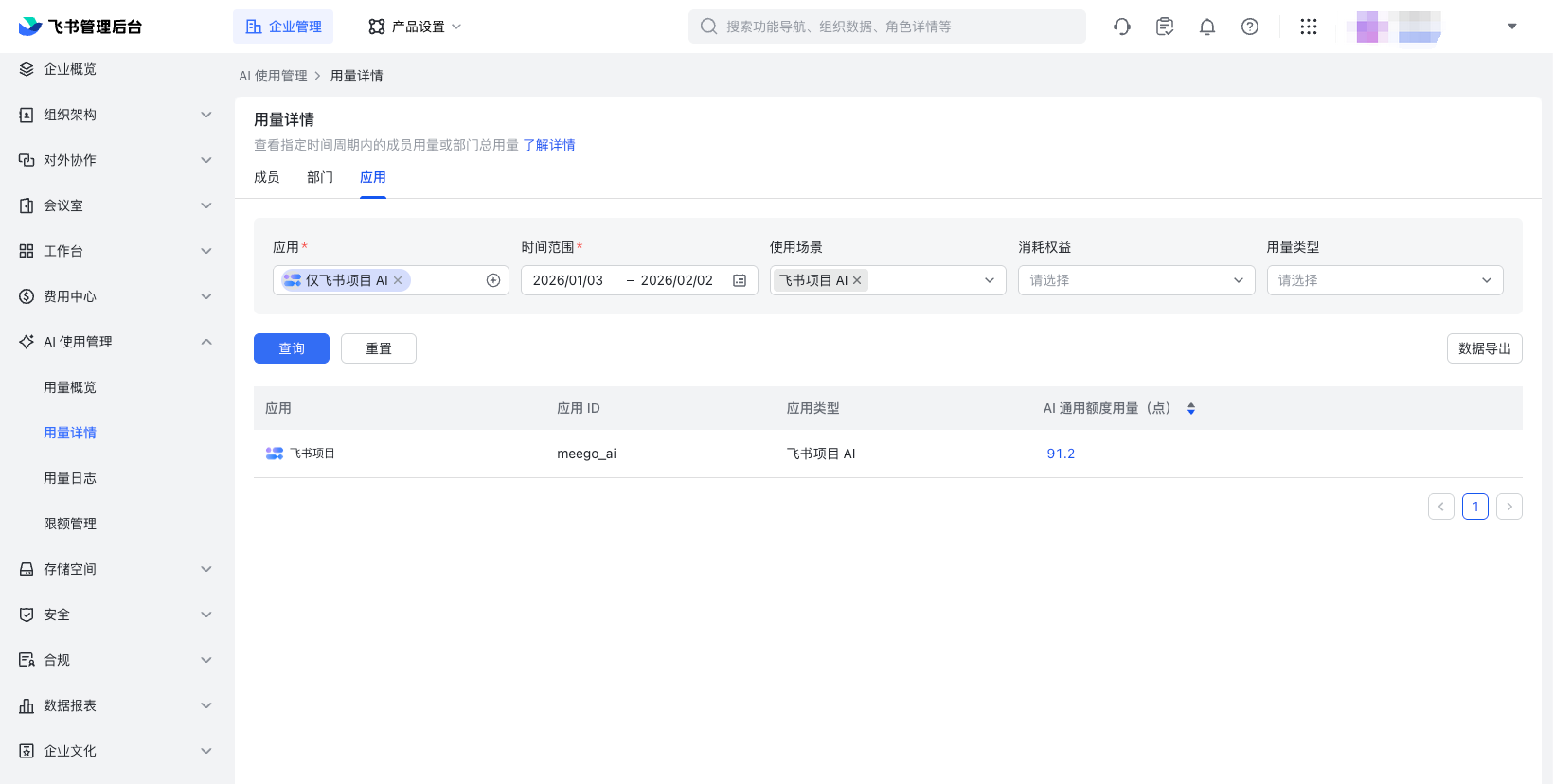Select page 1 in pagination
The width and height of the screenshot is (1553, 784).
[1475, 507]
